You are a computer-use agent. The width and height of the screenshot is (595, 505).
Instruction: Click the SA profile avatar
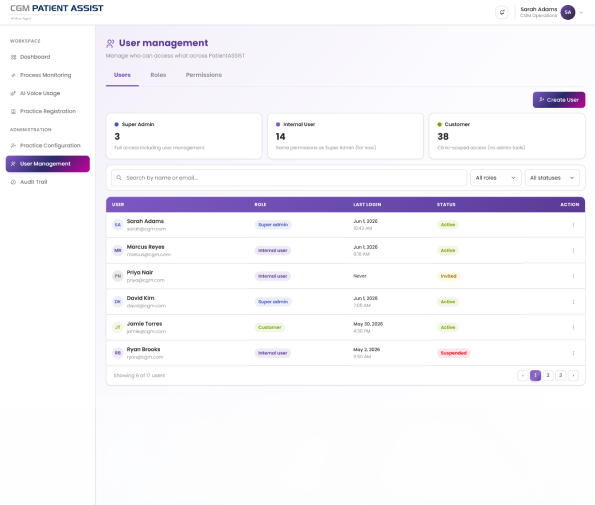(568, 12)
